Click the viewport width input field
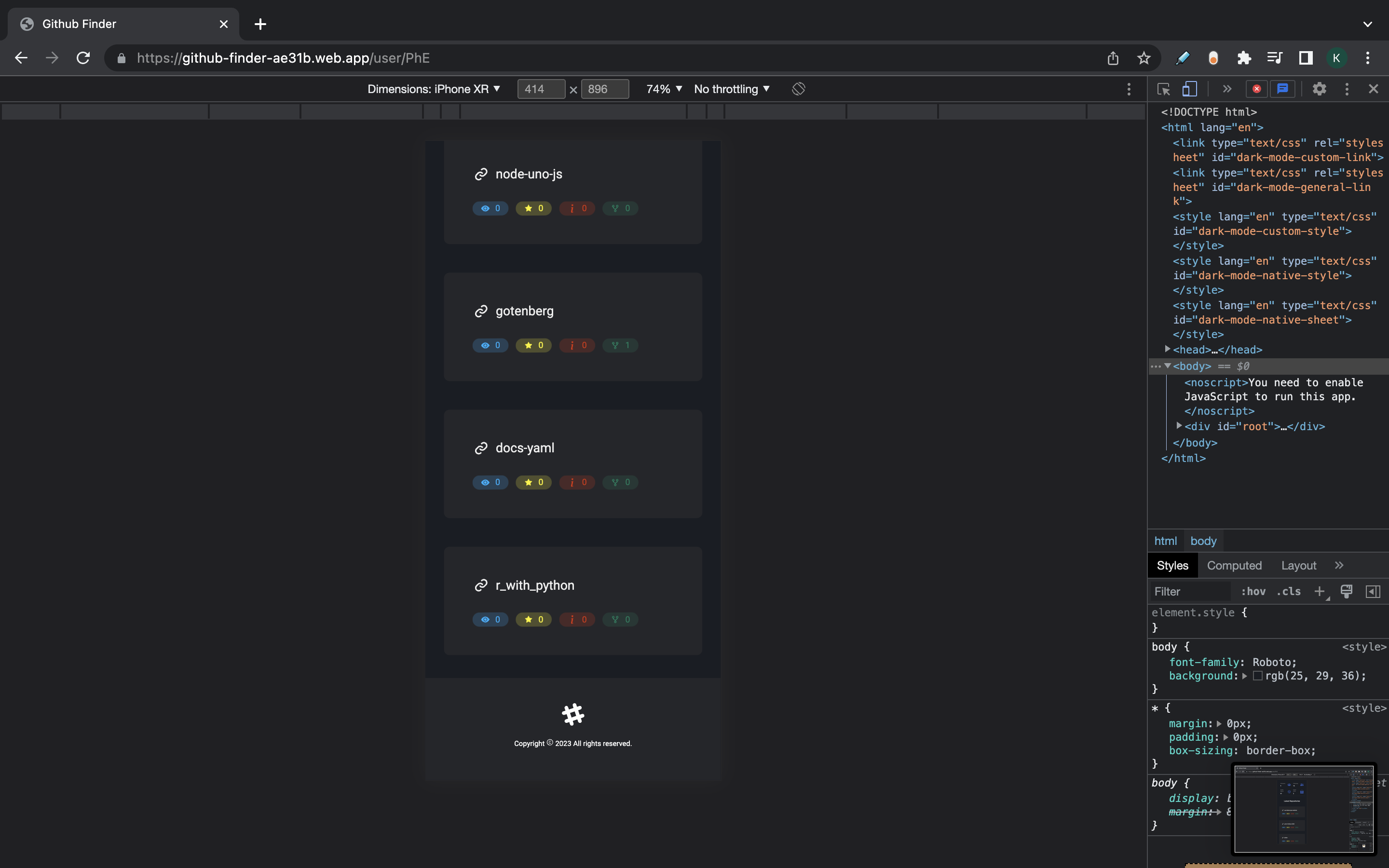1389x868 pixels. click(x=540, y=89)
